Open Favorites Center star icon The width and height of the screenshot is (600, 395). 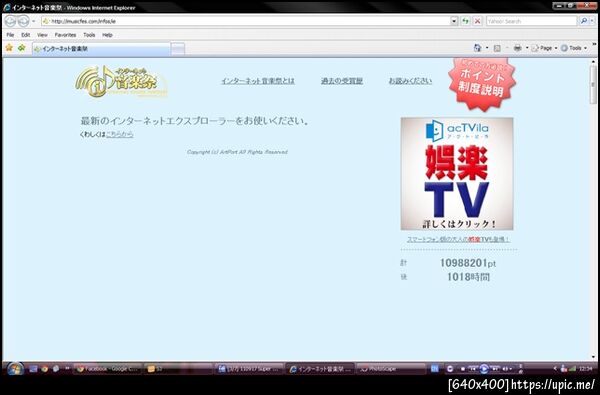pos(9,47)
